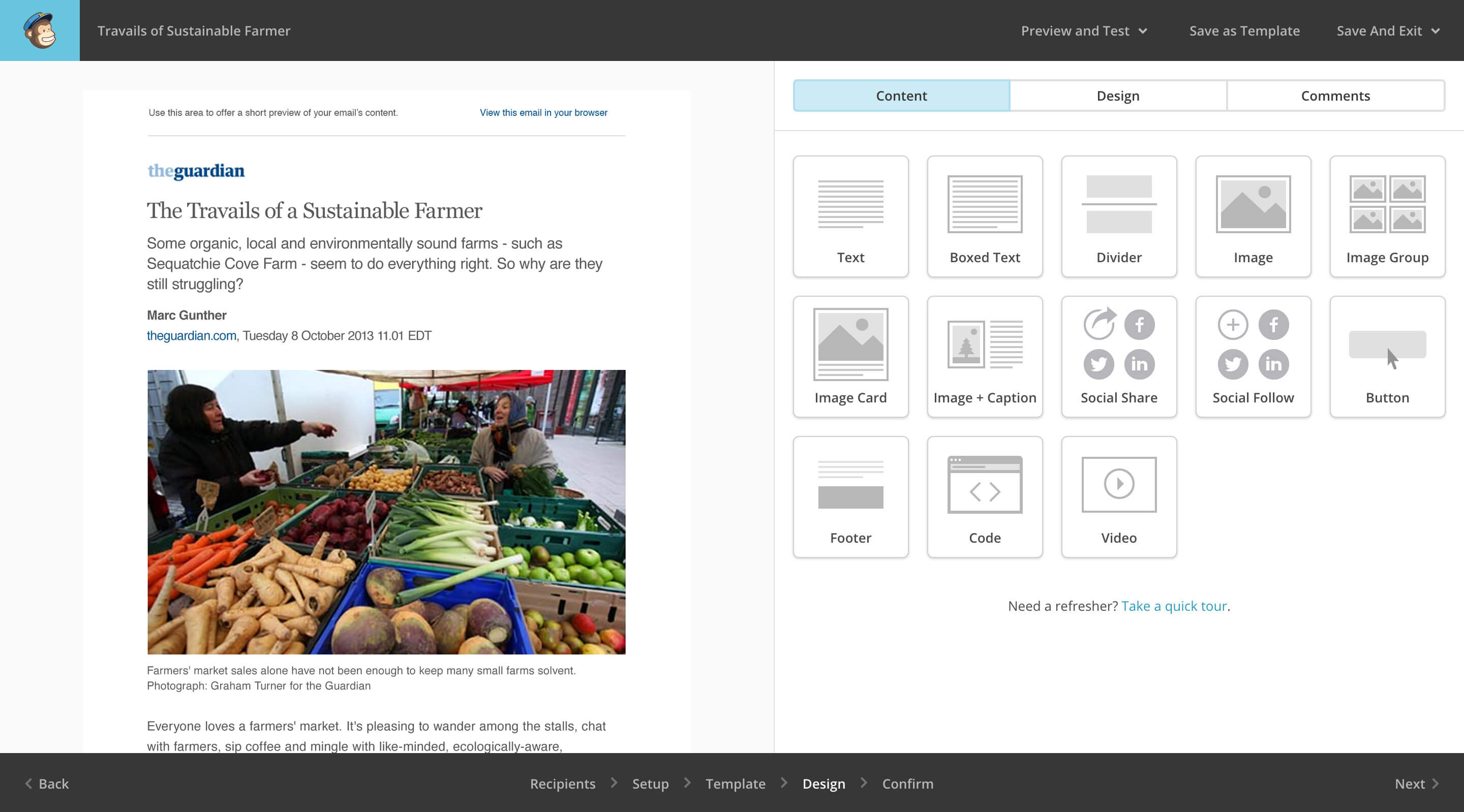Click the paragraph 'Everyone loves a farmers' market'
Screen dimensions: 1464x812
click(x=376, y=736)
